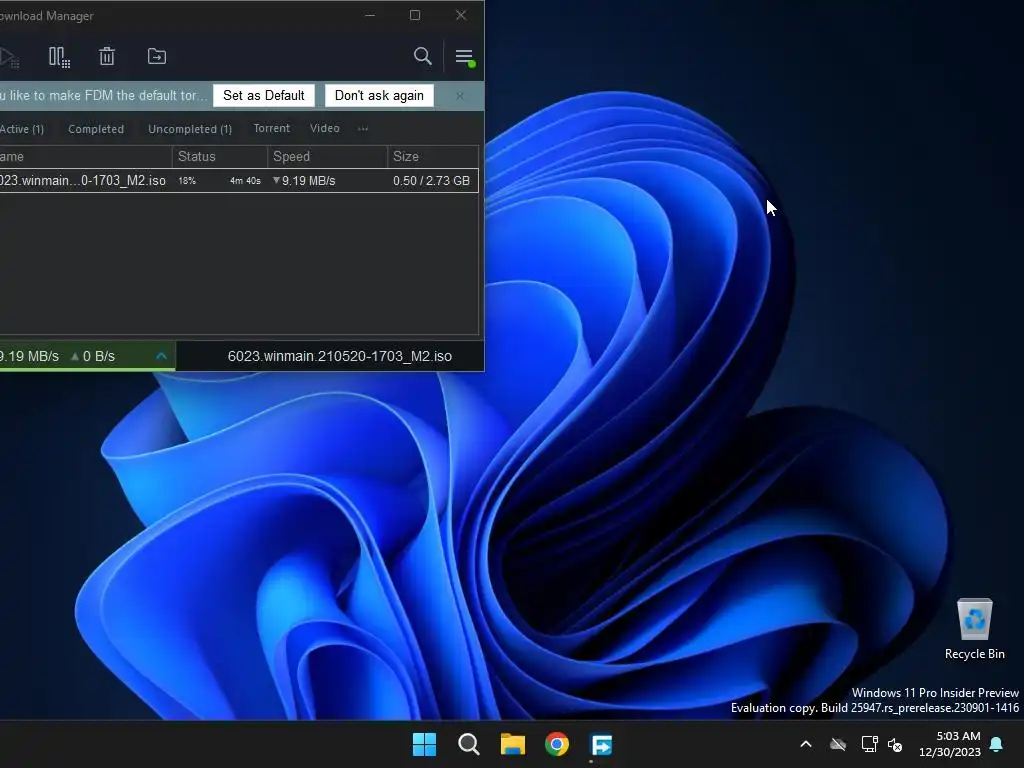
Task: Open File Explorer from the taskbar
Action: point(513,744)
